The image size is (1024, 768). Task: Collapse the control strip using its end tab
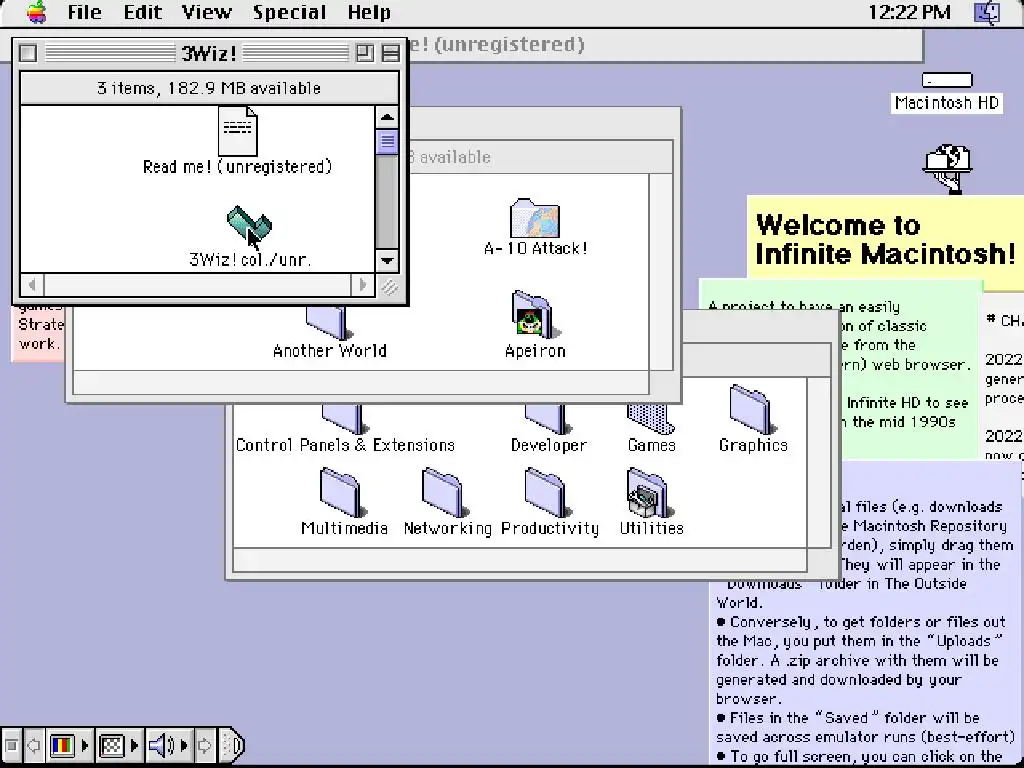coord(232,744)
